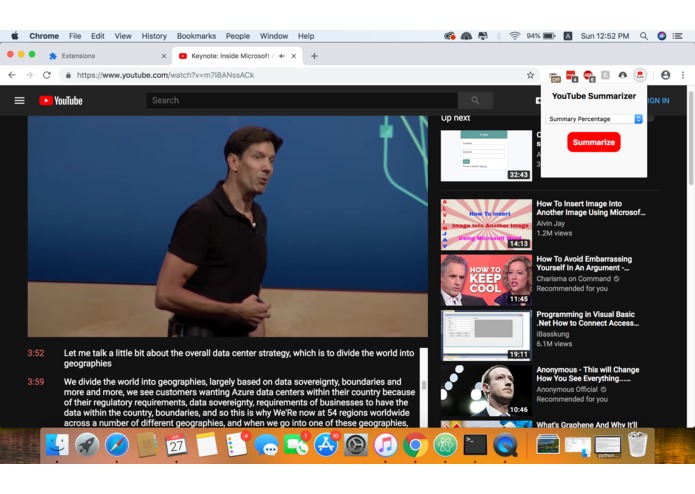
Task: Click the YouTube search input field
Action: pos(302,101)
